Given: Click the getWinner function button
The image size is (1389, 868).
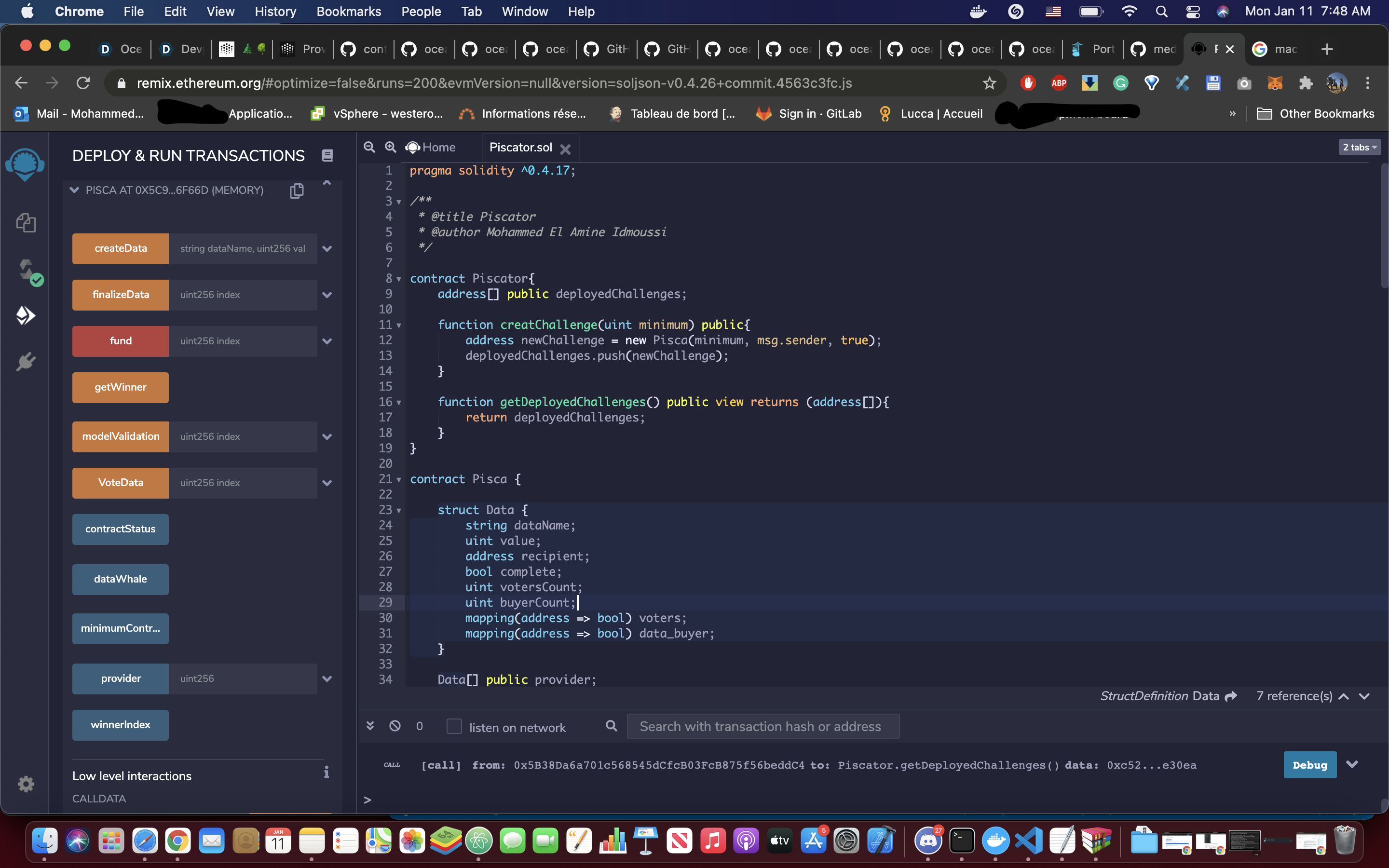Looking at the screenshot, I should click(121, 388).
